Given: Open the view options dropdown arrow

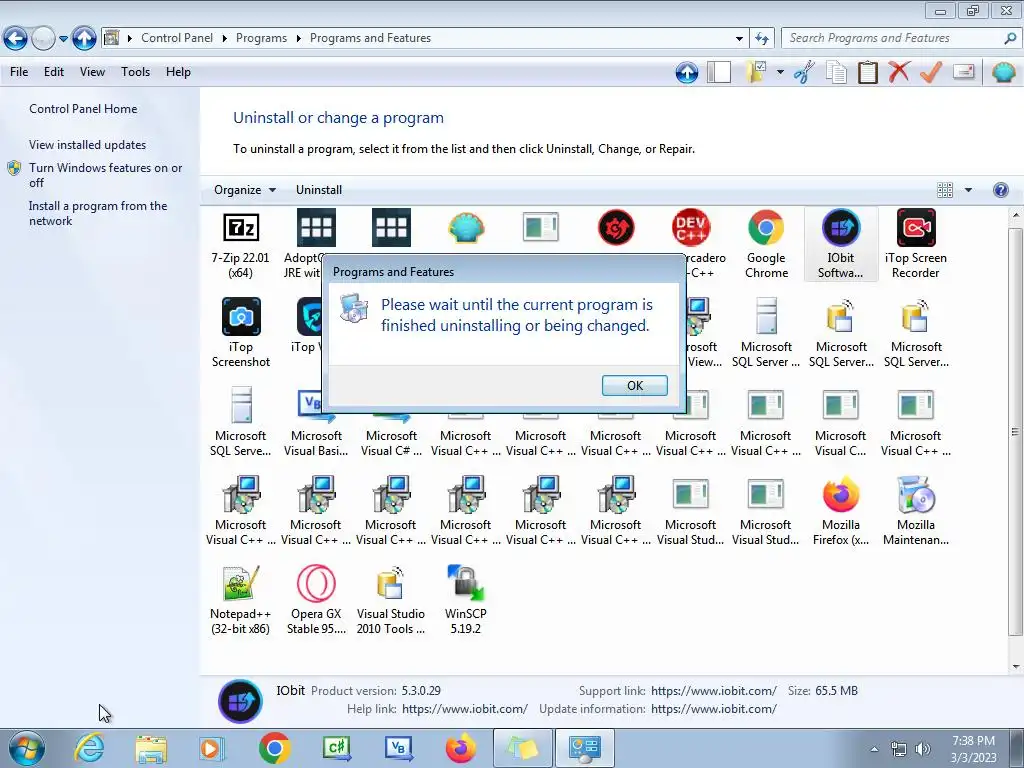Looking at the screenshot, I should coord(968,190).
